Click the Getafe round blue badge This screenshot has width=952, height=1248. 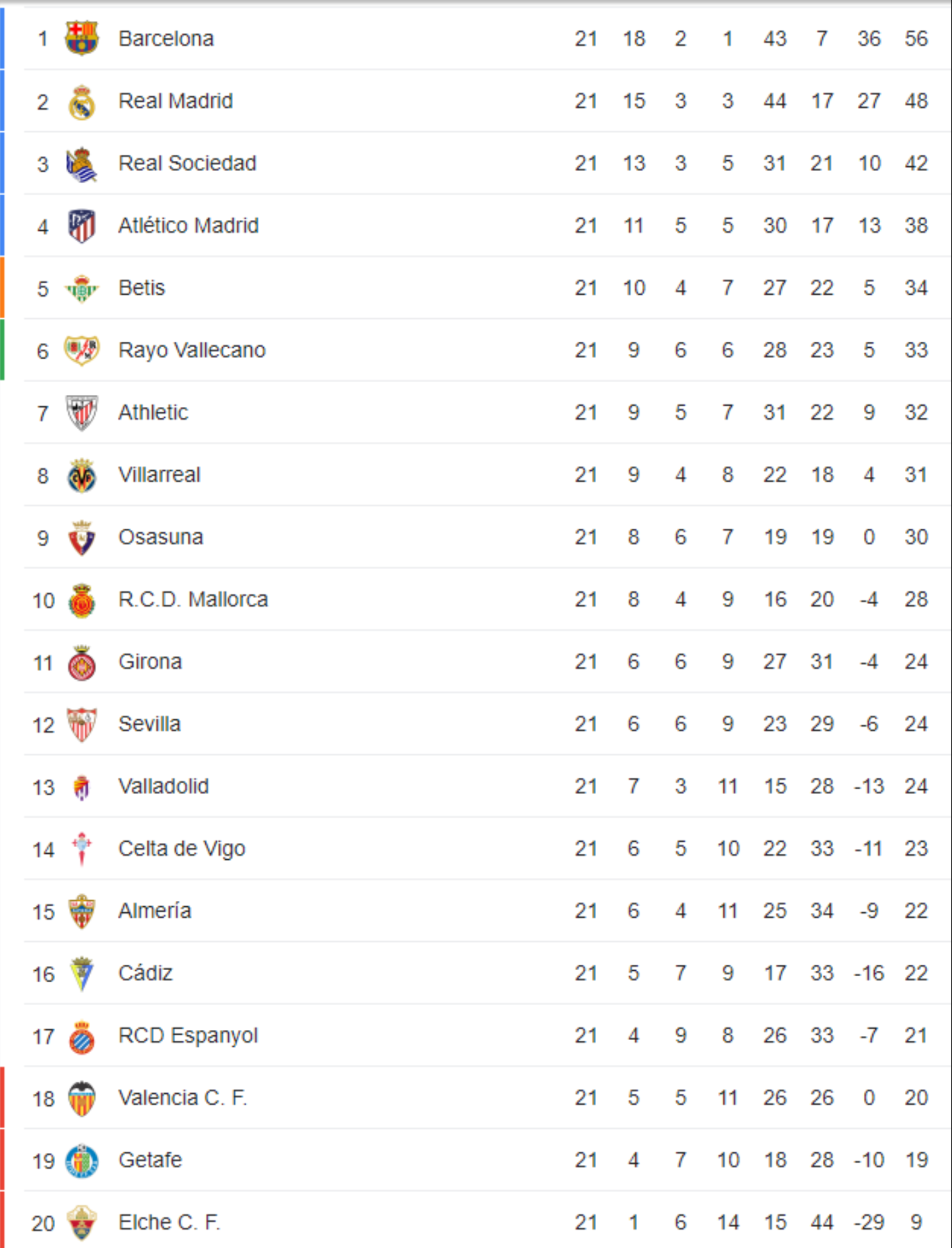[x=81, y=1161]
